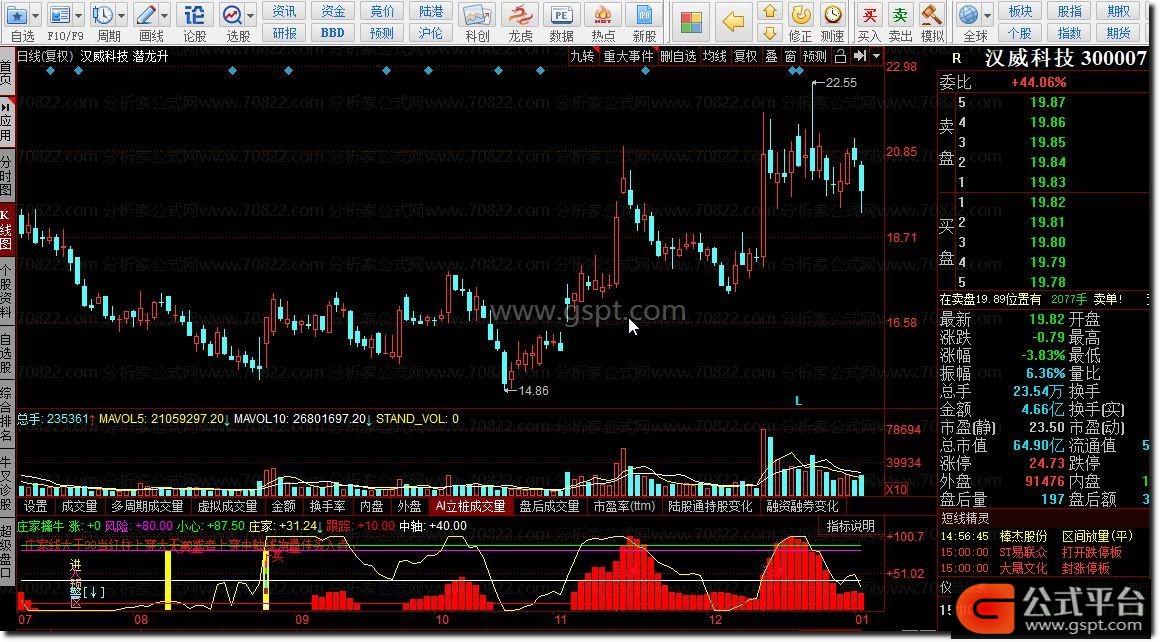Click the 22.55 high price label
Viewport: 1161px width, 642px height.
841,83
